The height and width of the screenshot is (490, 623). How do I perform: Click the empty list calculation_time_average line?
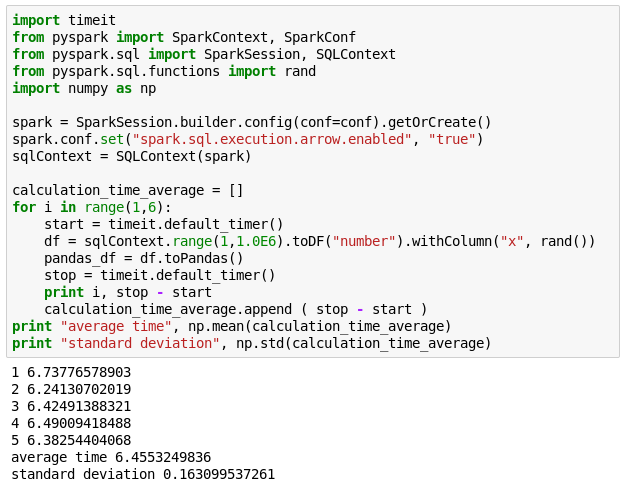128,190
